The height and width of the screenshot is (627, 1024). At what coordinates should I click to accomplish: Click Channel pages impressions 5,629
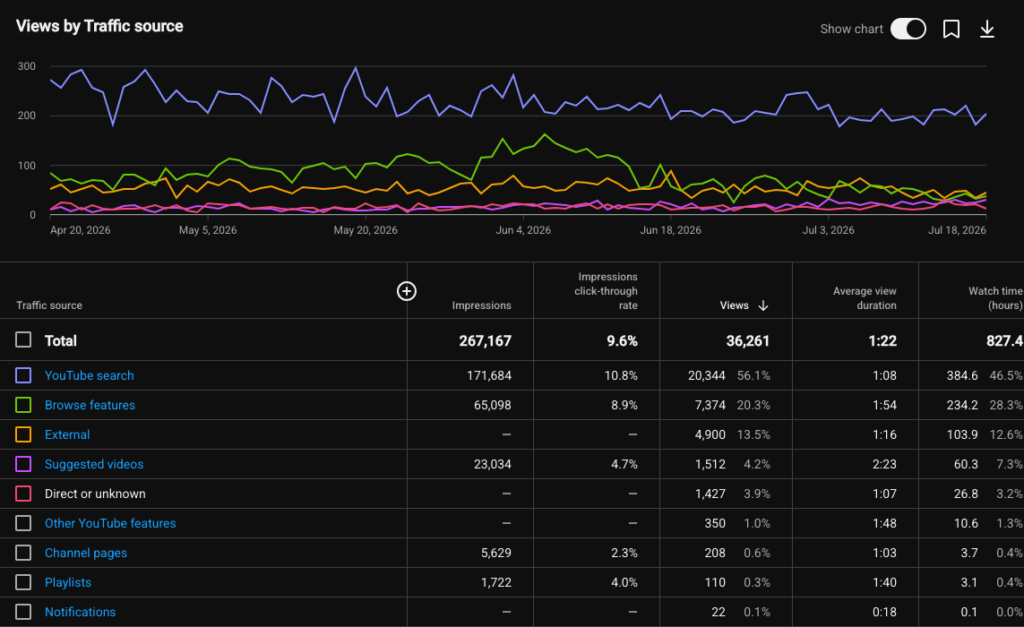tap(496, 553)
